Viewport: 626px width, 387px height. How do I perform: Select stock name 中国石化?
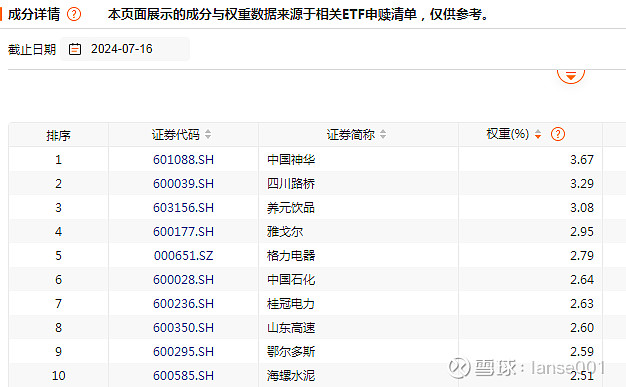tap(291, 280)
